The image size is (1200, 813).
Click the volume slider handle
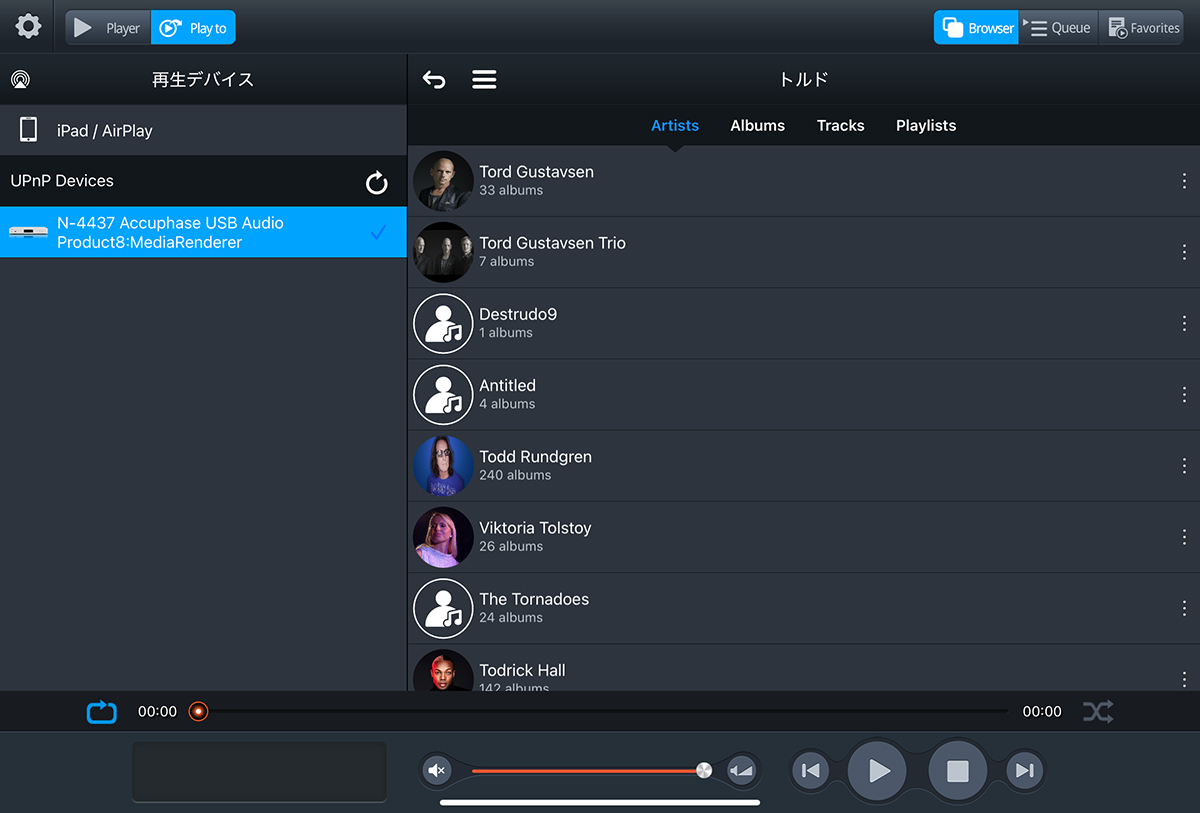coord(704,770)
